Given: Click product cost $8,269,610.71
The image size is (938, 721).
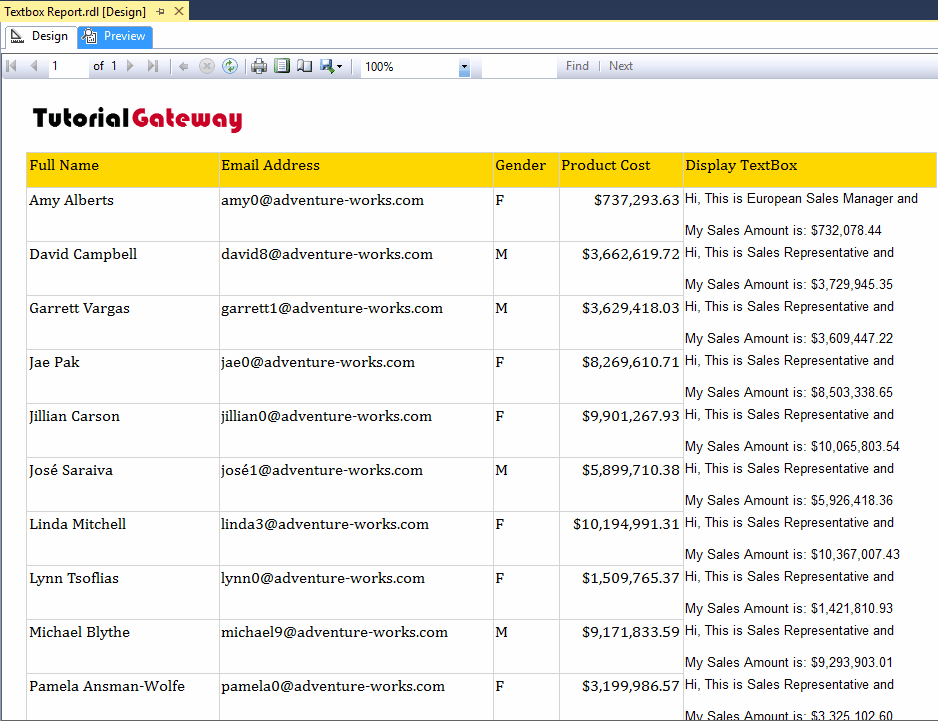Looking at the screenshot, I should [x=631, y=362].
